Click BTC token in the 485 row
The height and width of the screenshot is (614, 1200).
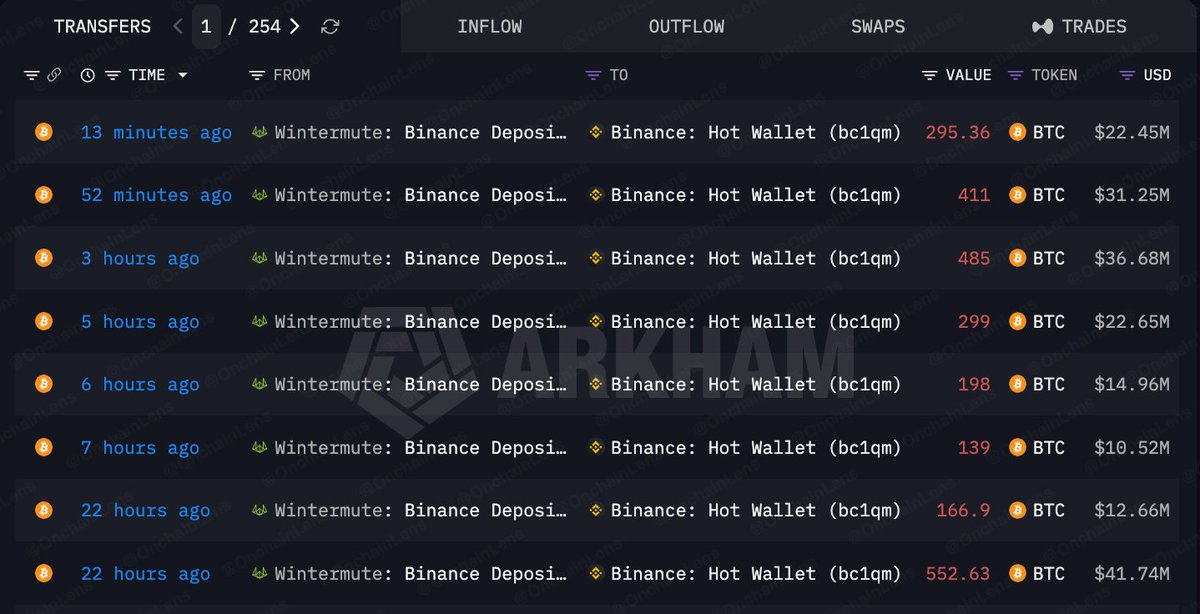1037,258
